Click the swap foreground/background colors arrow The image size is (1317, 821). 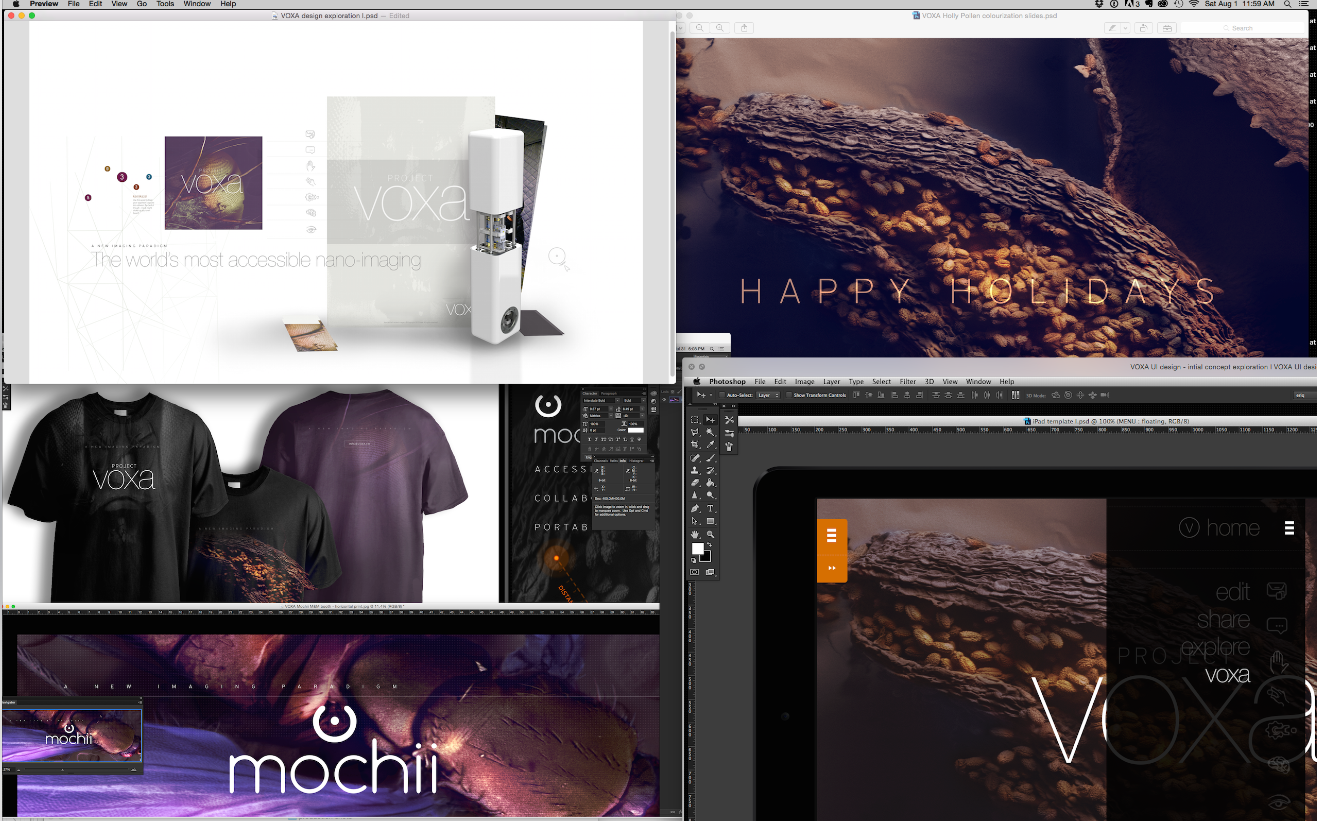click(x=710, y=544)
